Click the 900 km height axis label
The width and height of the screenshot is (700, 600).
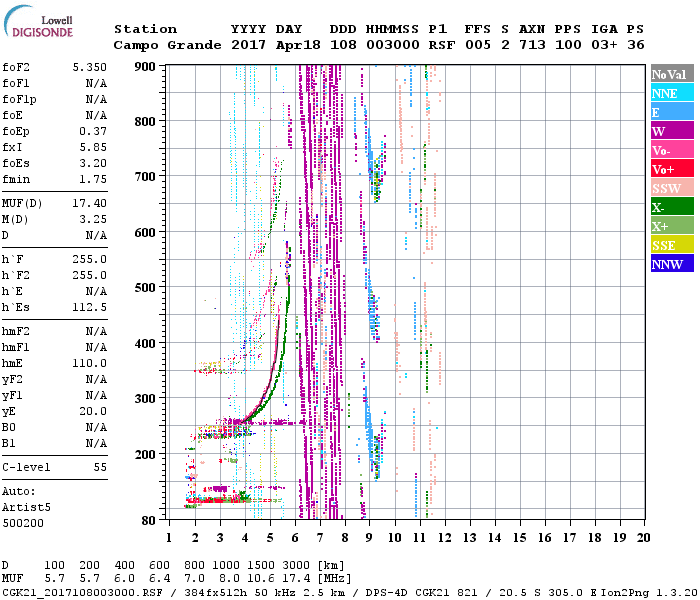[x=145, y=67]
